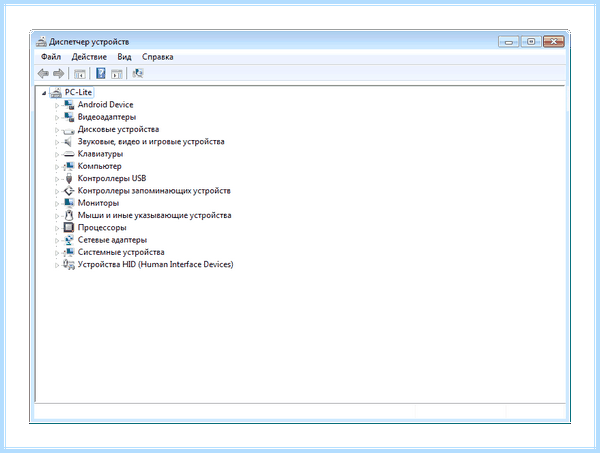This screenshot has width=600, height=453.
Task: Click the Сетевые адаптеры network icon
Action: (69, 240)
